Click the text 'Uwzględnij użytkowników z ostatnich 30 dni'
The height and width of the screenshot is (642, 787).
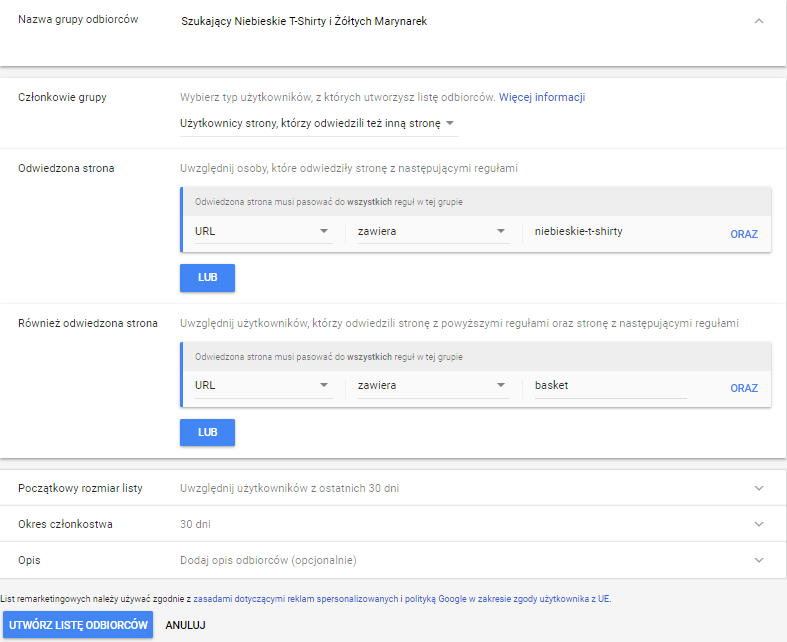point(290,488)
